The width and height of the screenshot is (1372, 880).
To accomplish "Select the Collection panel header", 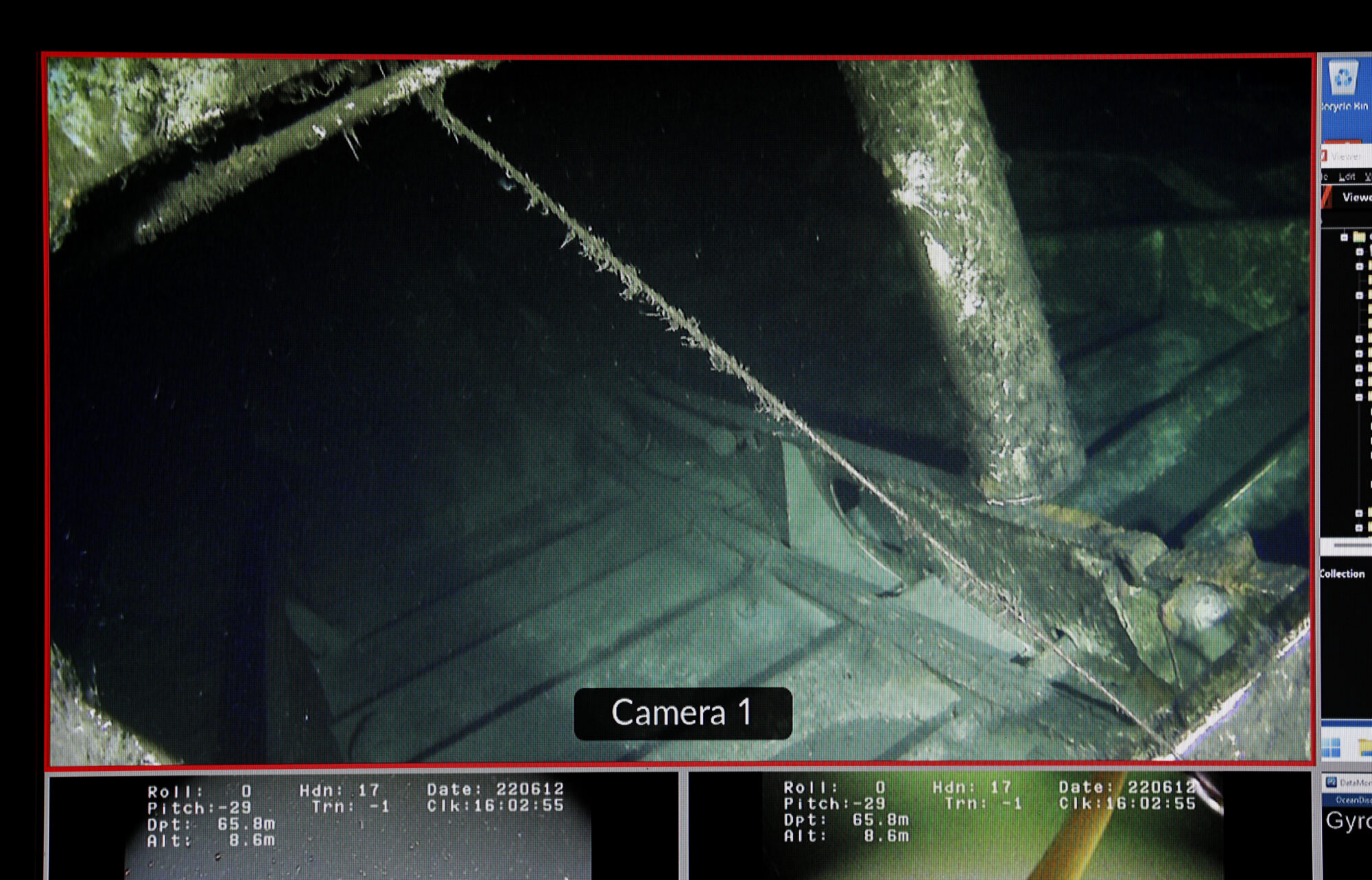I will 1343,573.
